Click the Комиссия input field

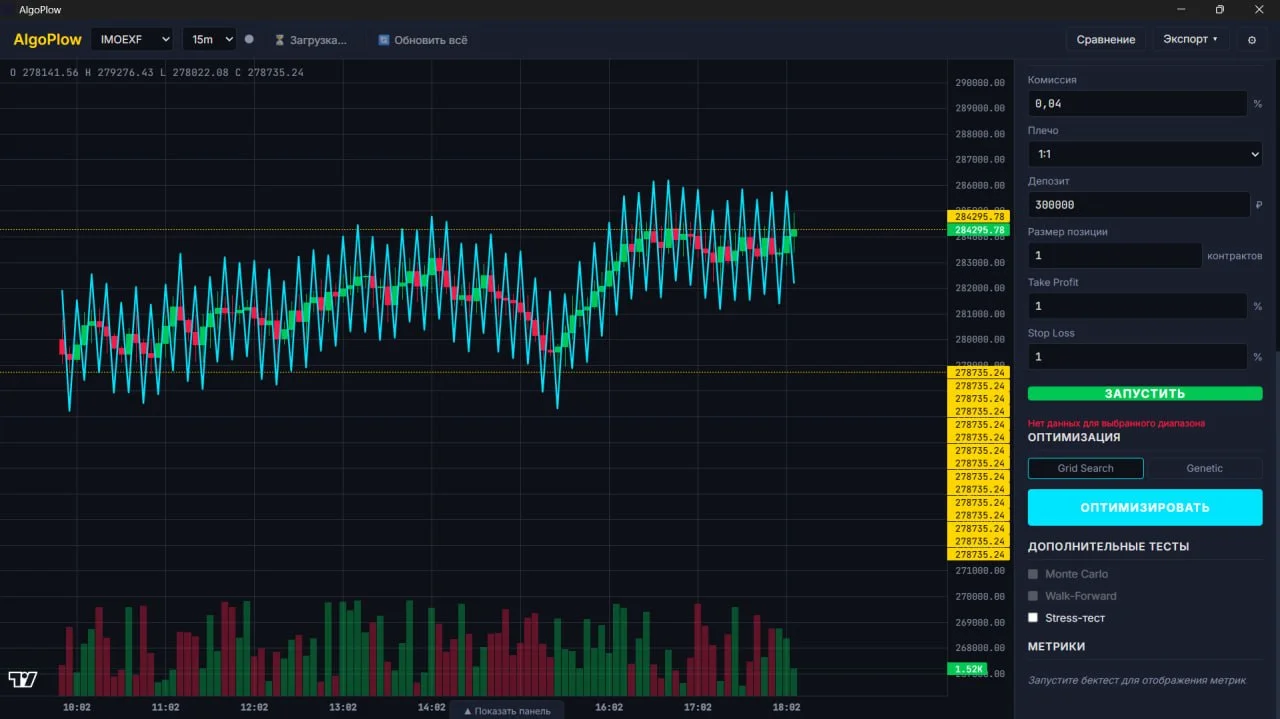coord(1138,104)
